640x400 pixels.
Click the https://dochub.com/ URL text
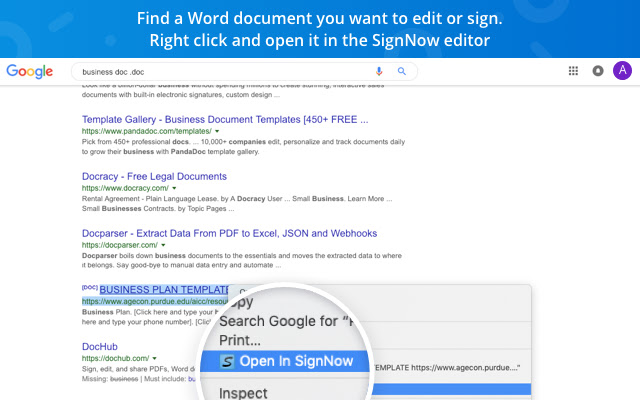pos(116,358)
